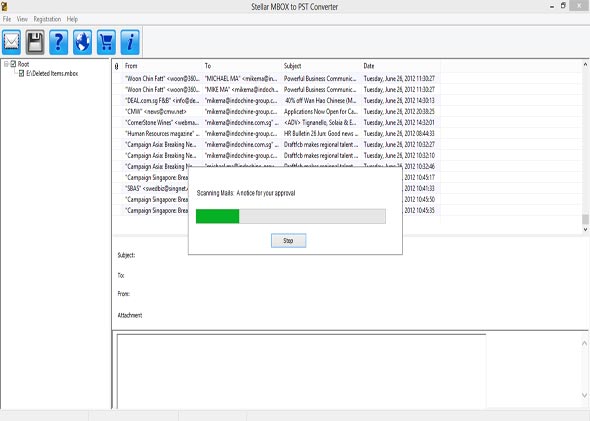Click the shopping cart buy icon
This screenshot has height=421, width=590.
pyautogui.click(x=106, y=42)
